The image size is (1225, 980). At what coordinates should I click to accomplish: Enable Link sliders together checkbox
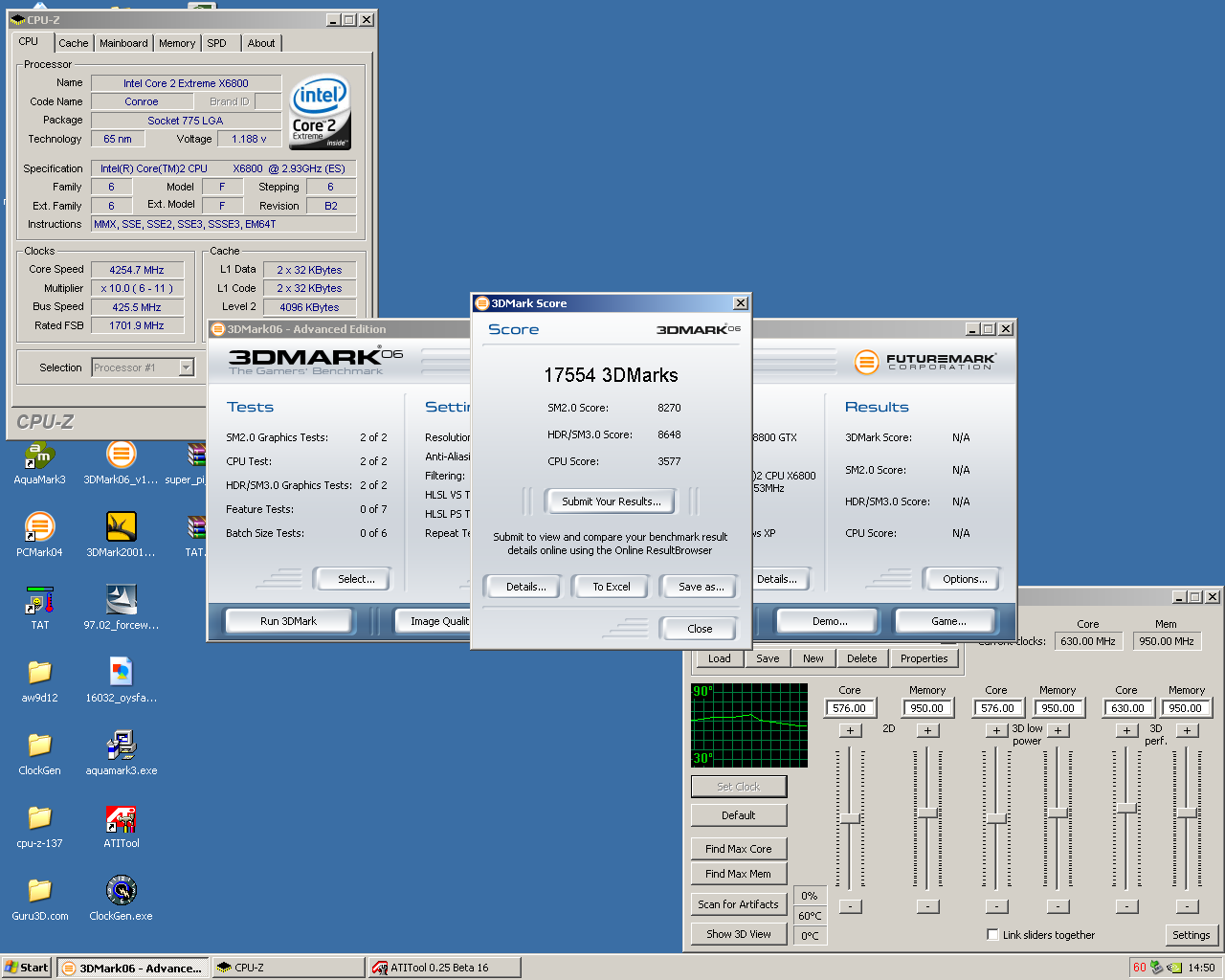(x=992, y=935)
